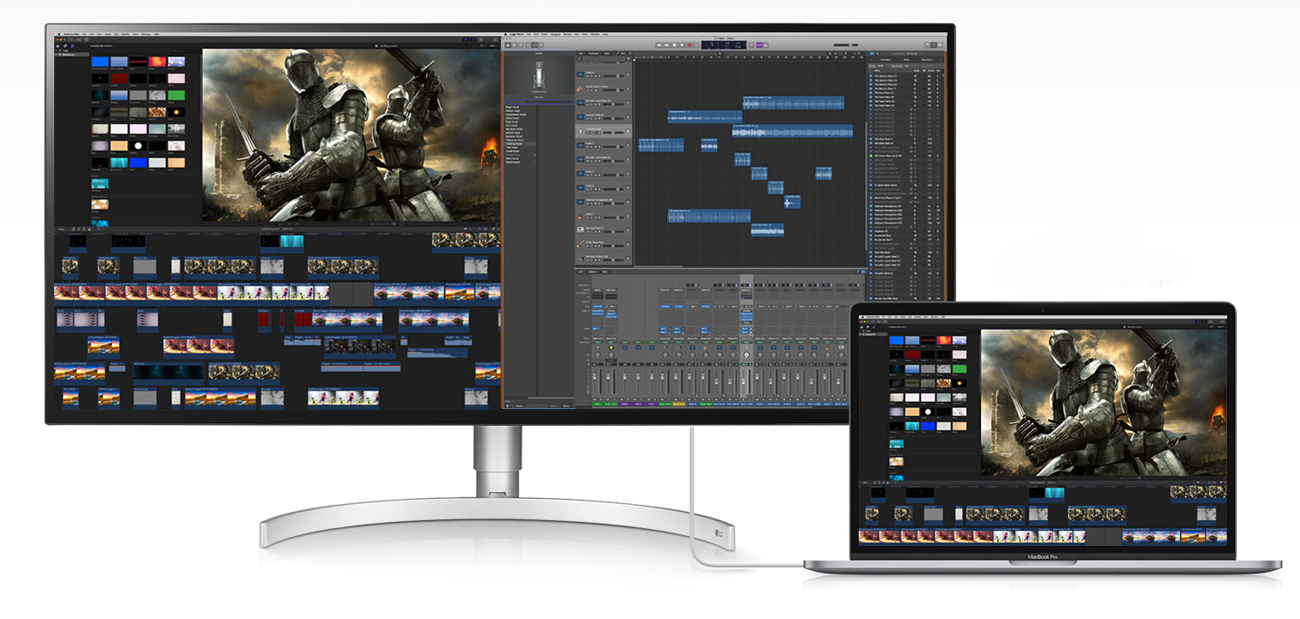Select highlighted Titles and Generators icon on monitor
This screenshot has width=1300, height=619.
[x=72, y=46]
